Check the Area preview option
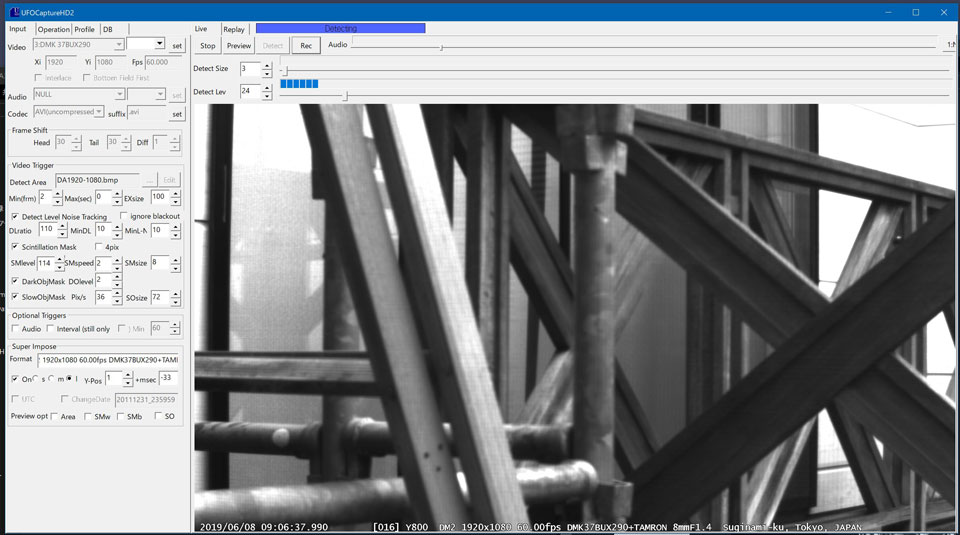 (53, 416)
